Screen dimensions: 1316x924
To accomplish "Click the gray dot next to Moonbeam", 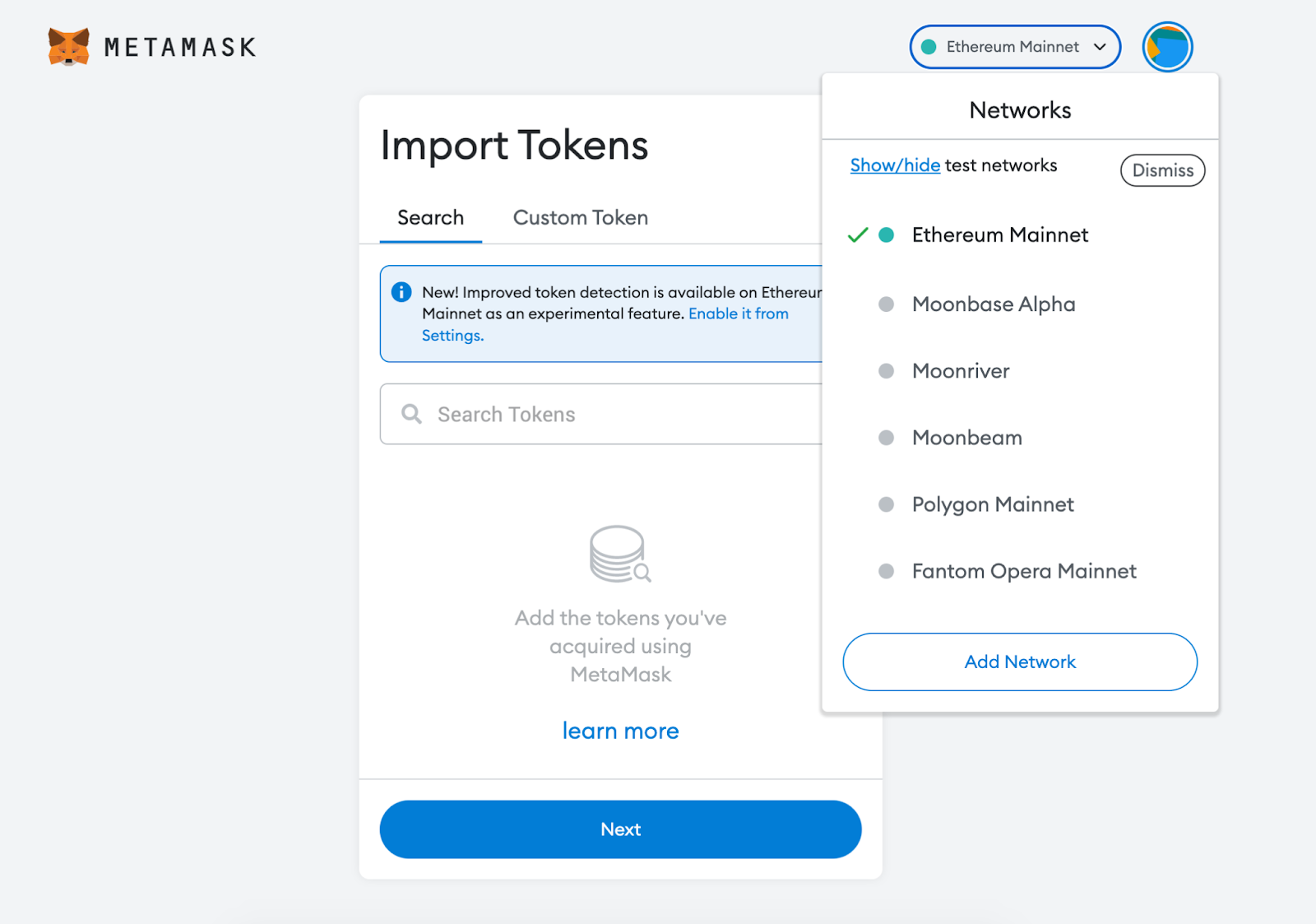I will tap(887, 438).
